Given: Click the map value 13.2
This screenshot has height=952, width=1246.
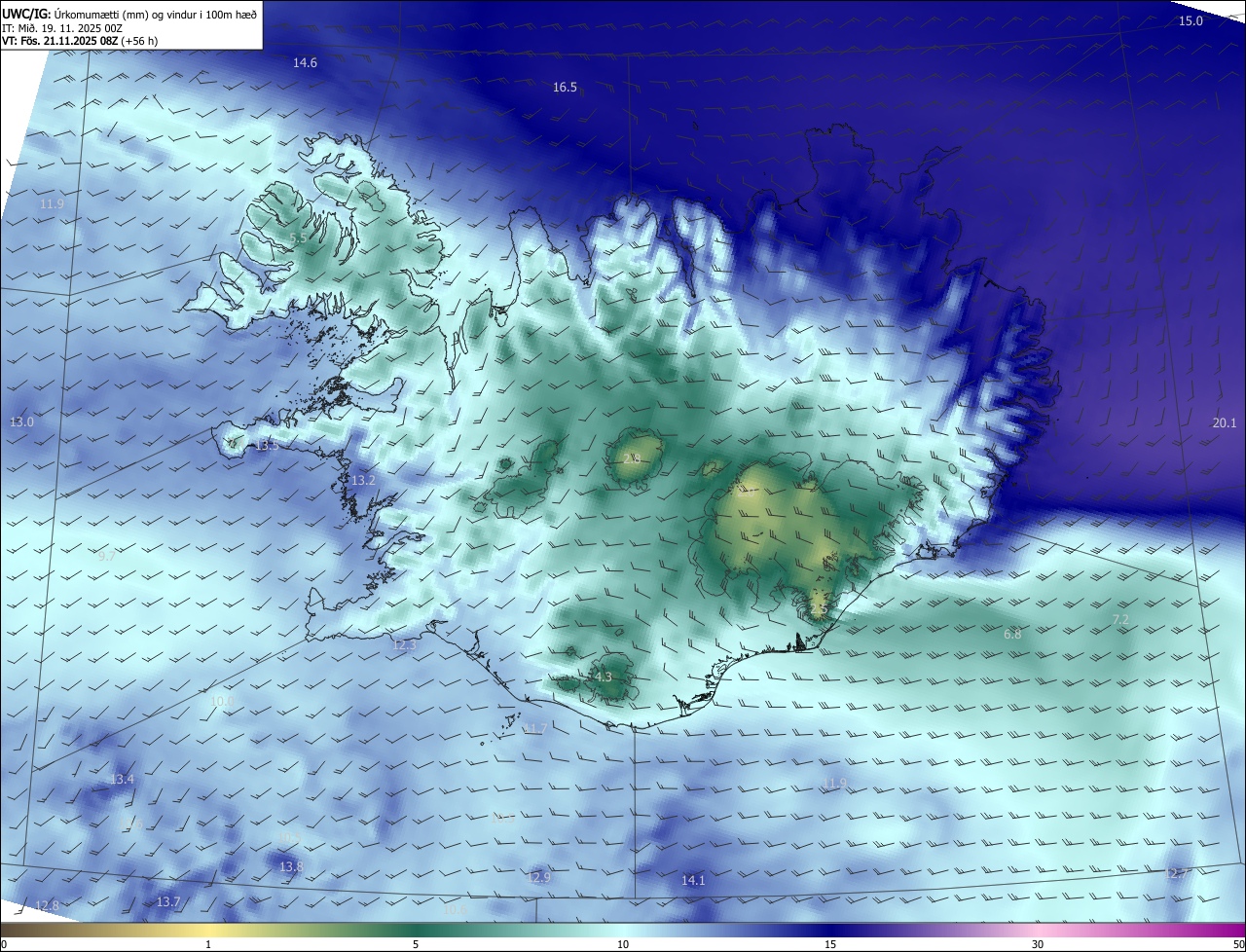Looking at the screenshot, I should [x=363, y=480].
